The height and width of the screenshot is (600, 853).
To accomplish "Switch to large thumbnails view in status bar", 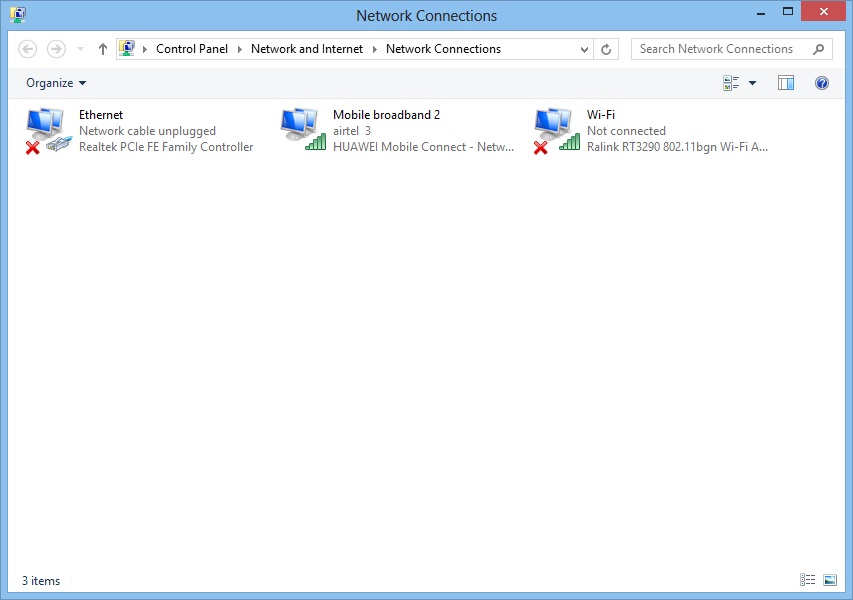I will click(x=831, y=580).
